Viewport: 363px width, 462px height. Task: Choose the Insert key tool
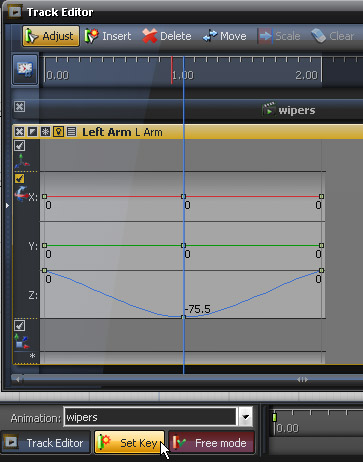[x=108, y=36]
